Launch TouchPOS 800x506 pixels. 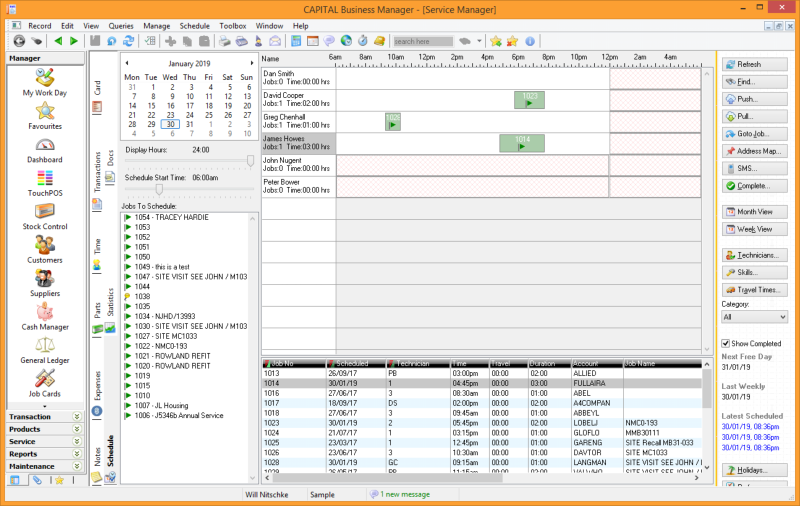[x=45, y=184]
